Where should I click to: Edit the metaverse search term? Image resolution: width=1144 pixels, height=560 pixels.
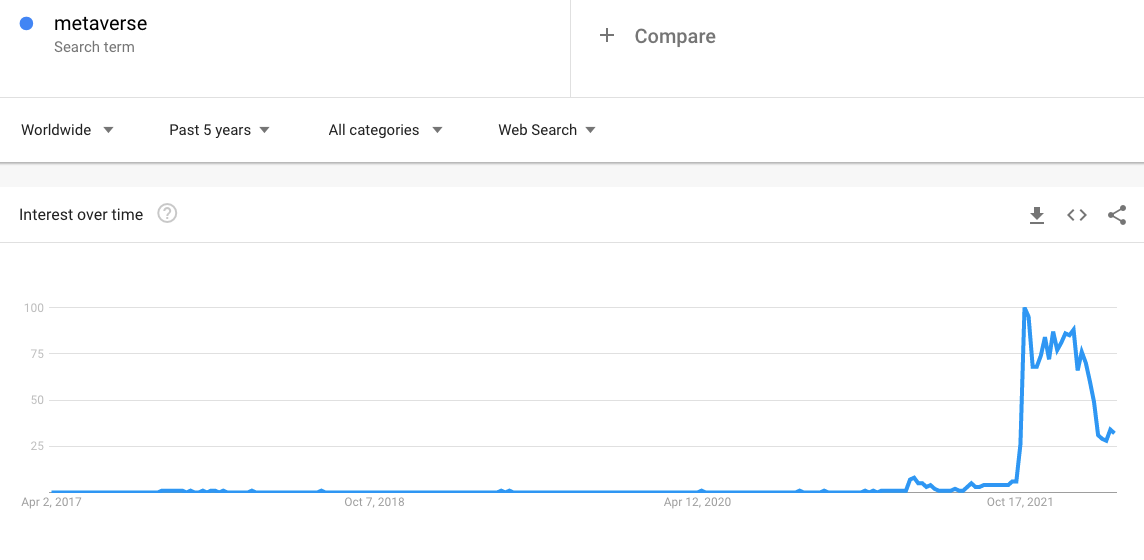pos(100,23)
